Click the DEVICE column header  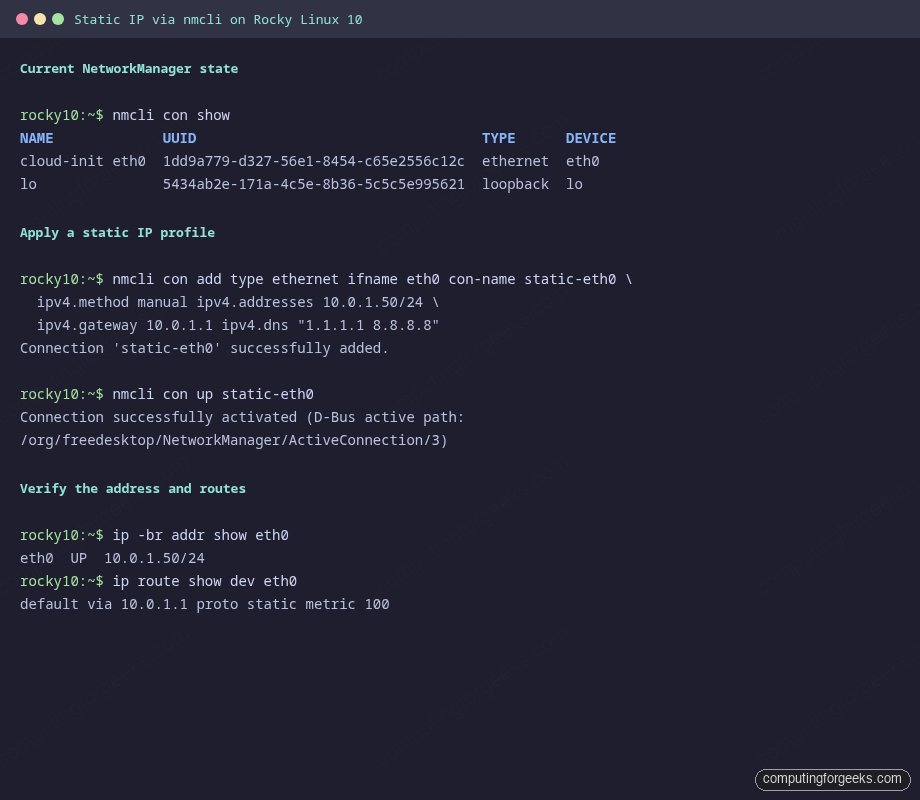pos(590,138)
